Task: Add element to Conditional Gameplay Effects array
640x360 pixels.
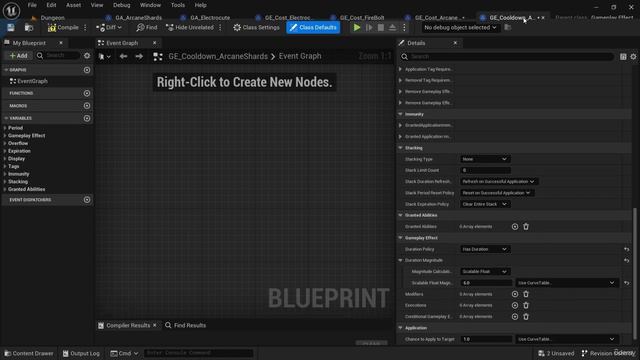Action: click(515, 317)
